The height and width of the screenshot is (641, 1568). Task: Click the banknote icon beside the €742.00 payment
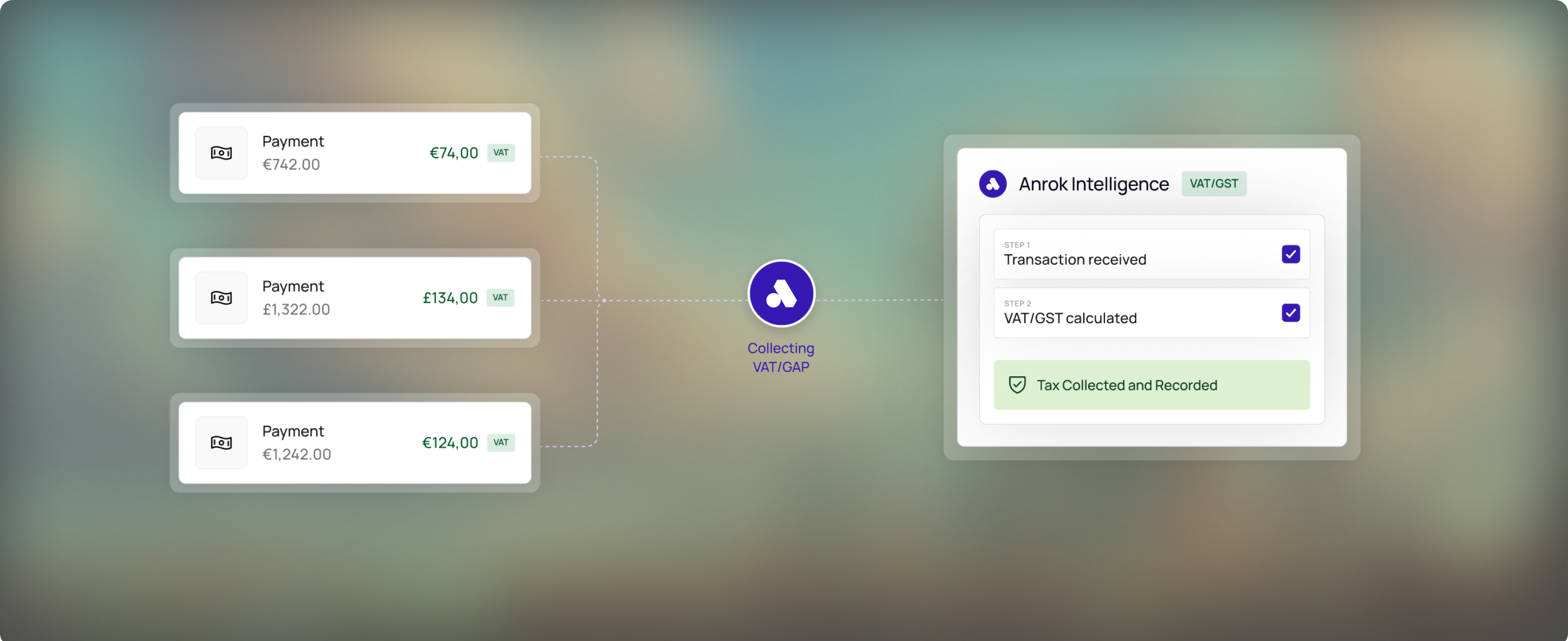(x=221, y=153)
